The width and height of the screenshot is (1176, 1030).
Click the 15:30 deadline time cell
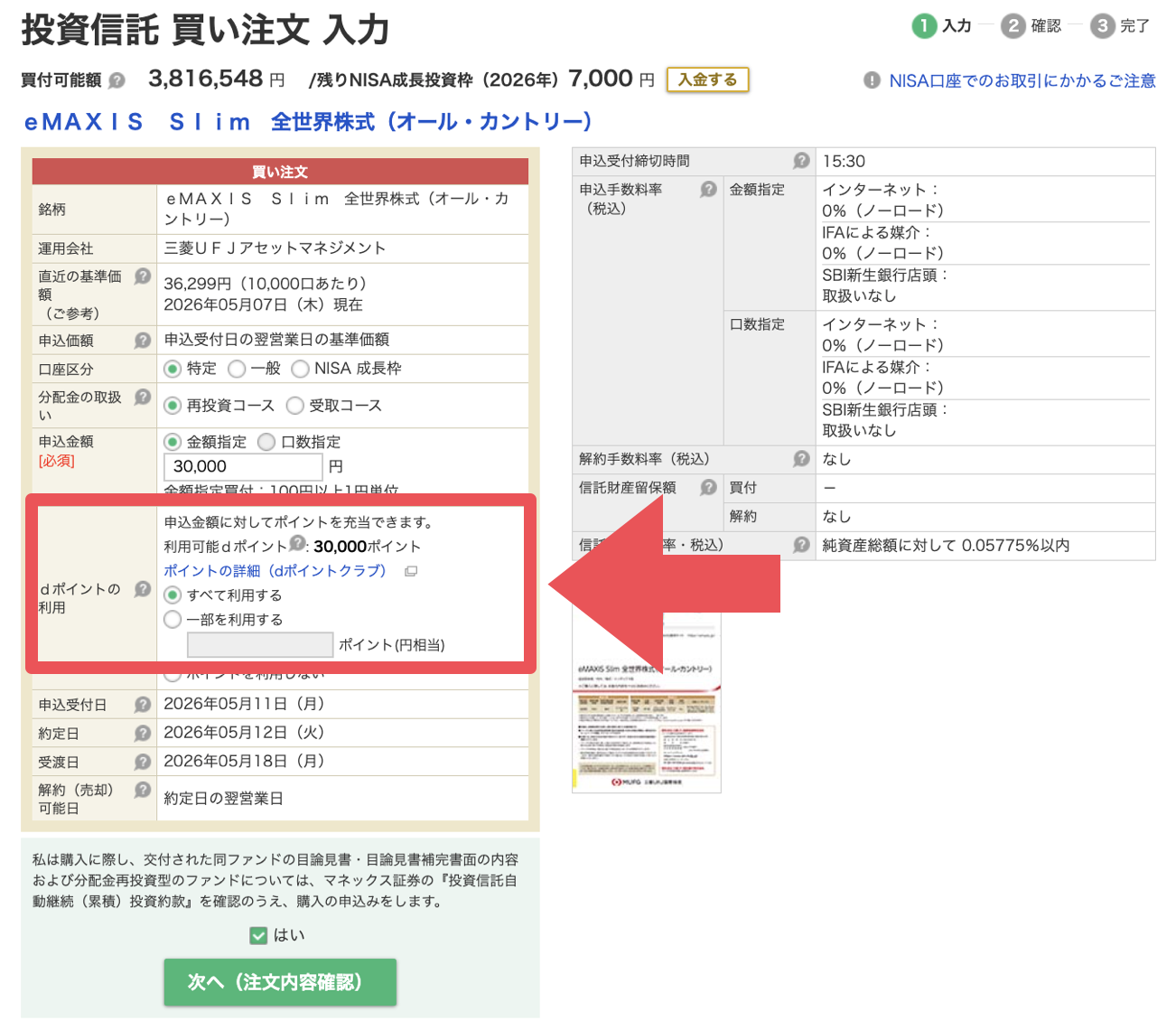pos(985,161)
